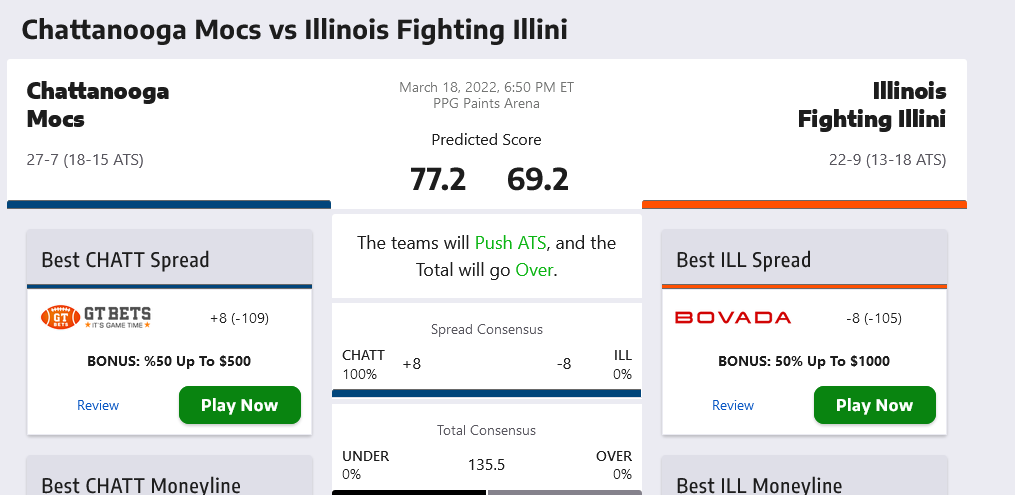The image size is (1015, 495).
Task: Click the Spread Consensus blue bar
Action: click(486, 393)
